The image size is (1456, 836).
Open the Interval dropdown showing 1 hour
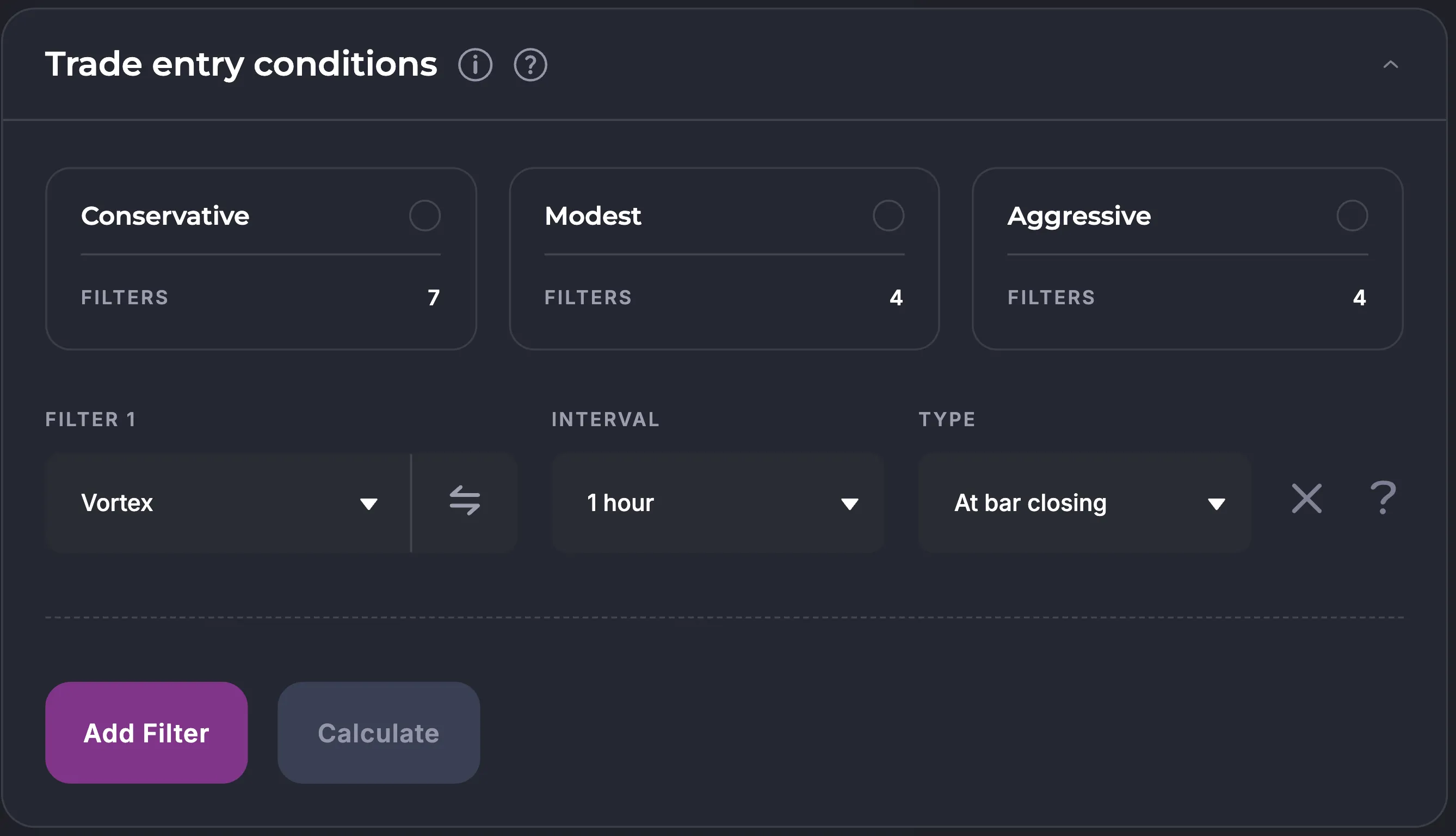point(717,503)
